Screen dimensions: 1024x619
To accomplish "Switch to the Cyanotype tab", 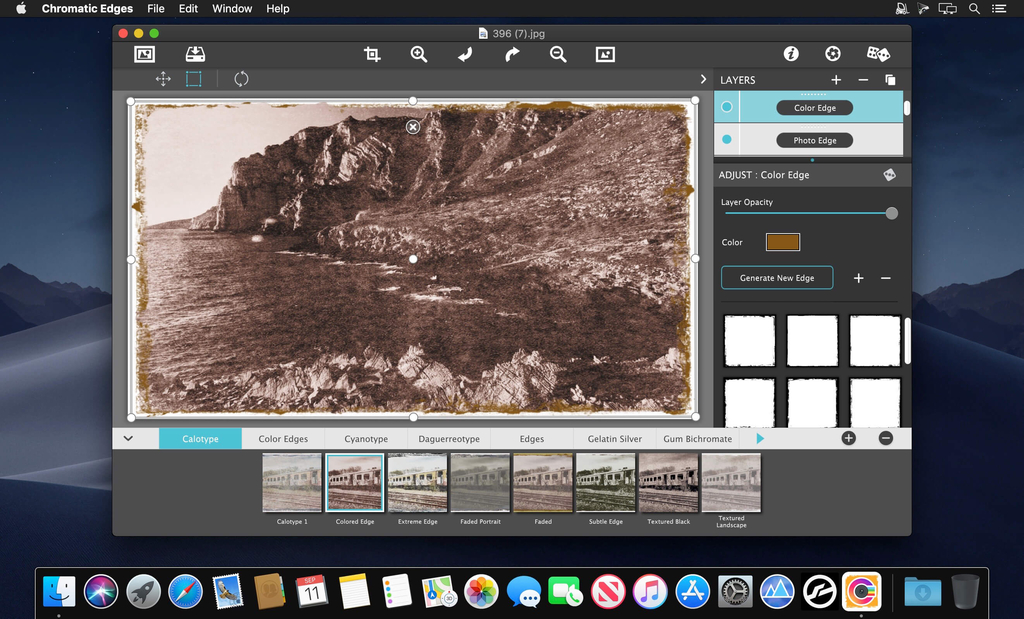I will [366, 439].
